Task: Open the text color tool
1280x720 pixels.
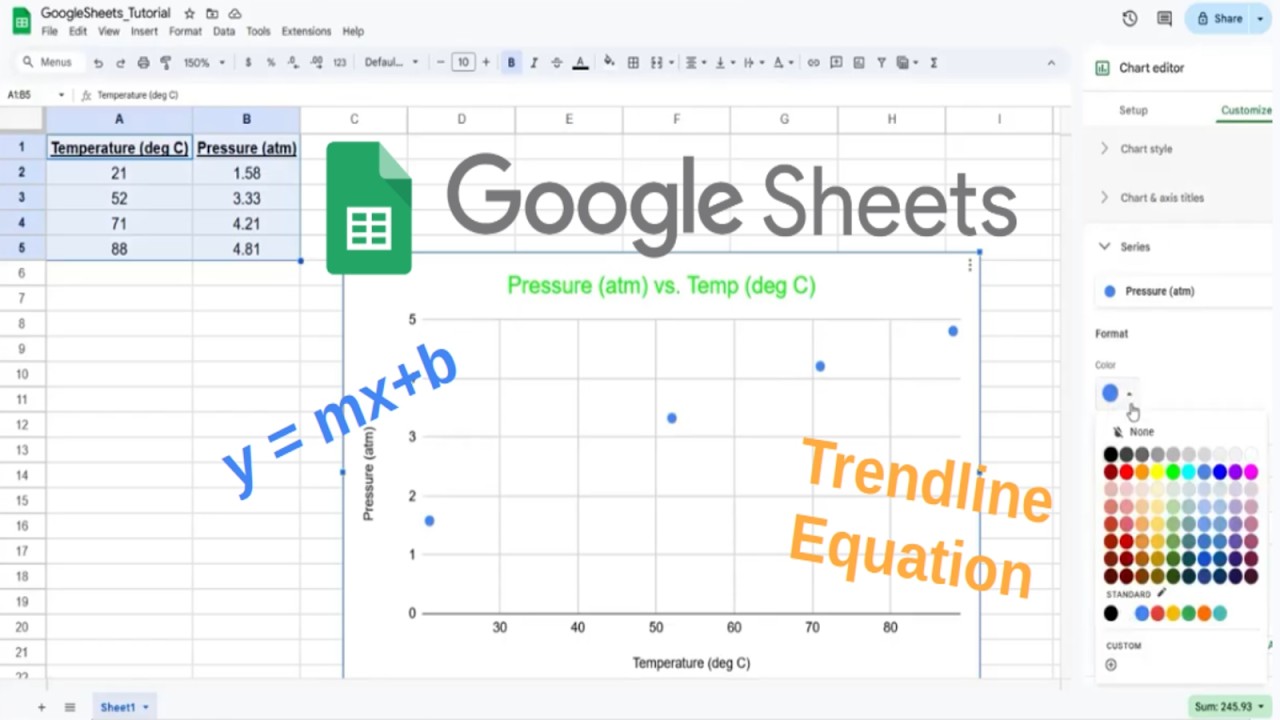Action: point(580,62)
